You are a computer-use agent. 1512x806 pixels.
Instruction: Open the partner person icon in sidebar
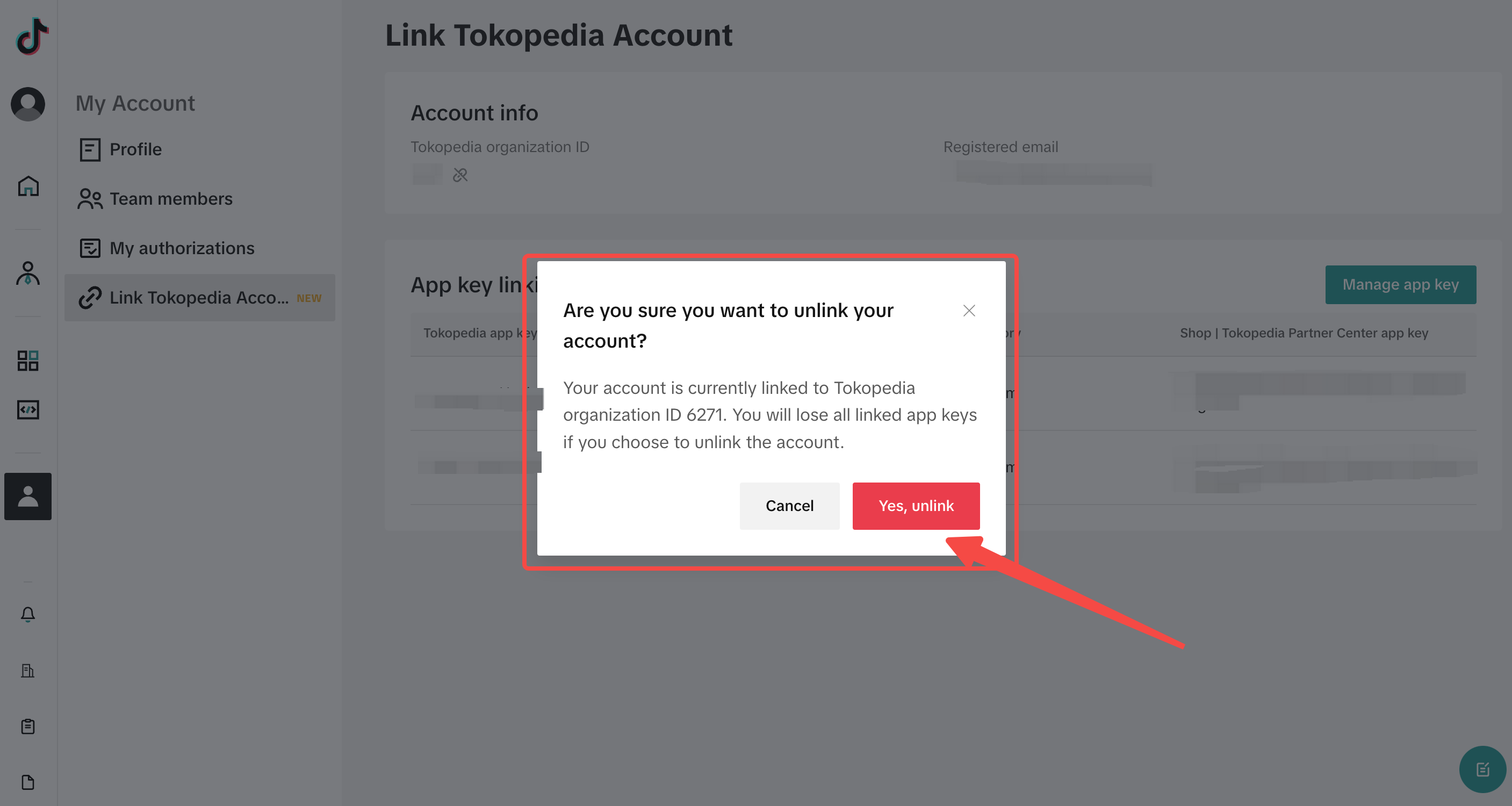[27, 274]
